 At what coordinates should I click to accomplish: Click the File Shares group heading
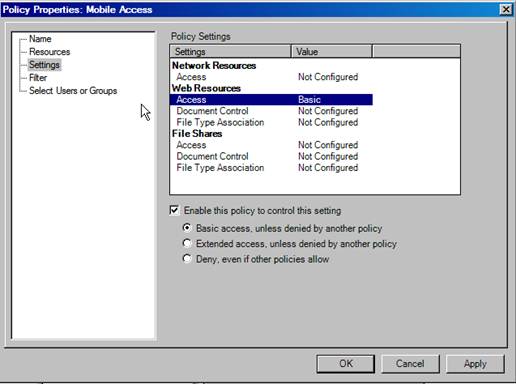197,134
